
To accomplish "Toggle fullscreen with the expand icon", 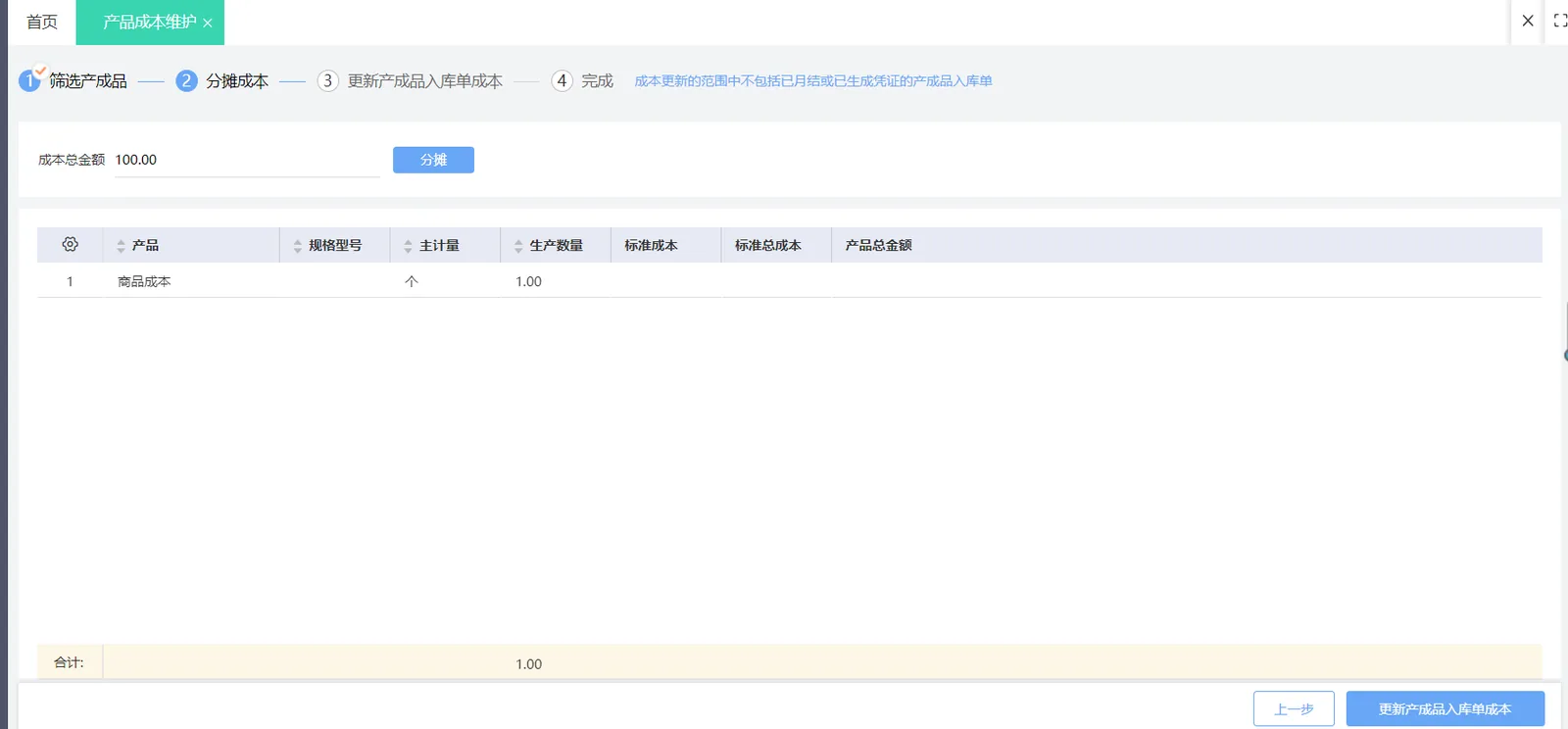I will [x=1560, y=21].
